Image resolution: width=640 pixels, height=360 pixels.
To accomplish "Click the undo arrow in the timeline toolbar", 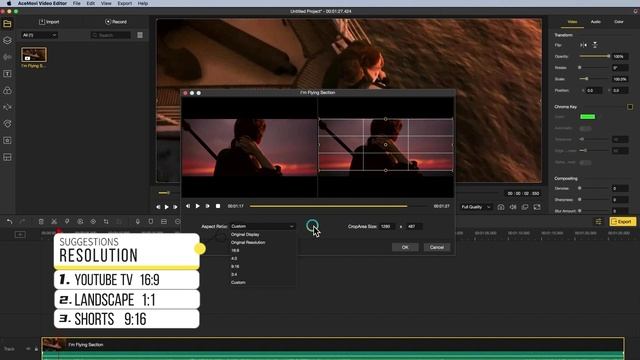I will pyautogui.click(x=9, y=221).
